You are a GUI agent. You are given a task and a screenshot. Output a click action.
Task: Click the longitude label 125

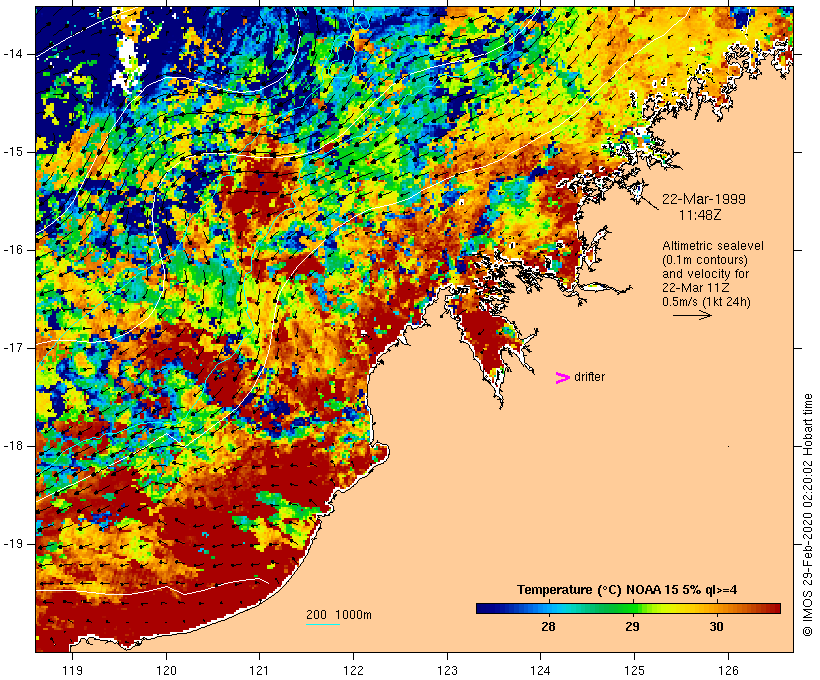pyautogui.click(x=634, y=670)
